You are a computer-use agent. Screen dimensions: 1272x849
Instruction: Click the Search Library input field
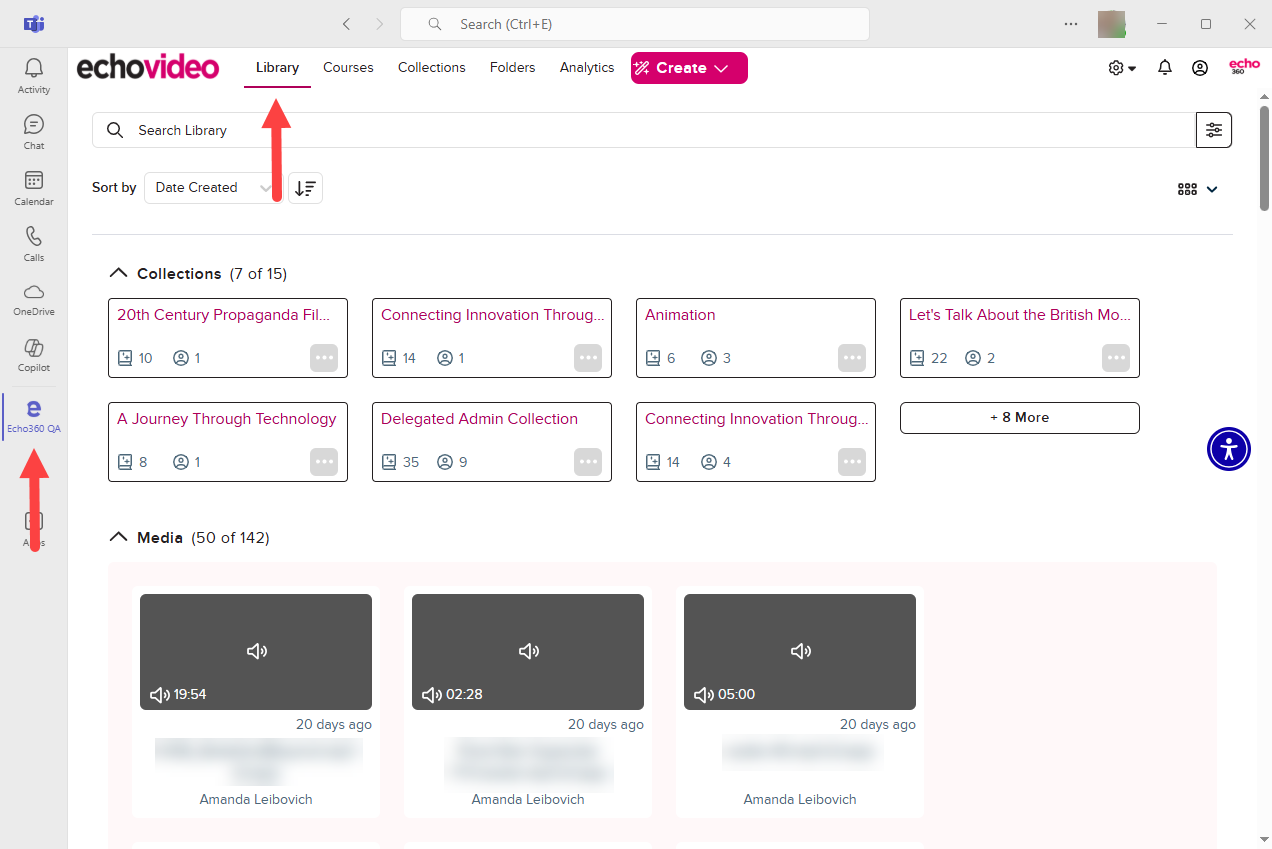(640, 130)
